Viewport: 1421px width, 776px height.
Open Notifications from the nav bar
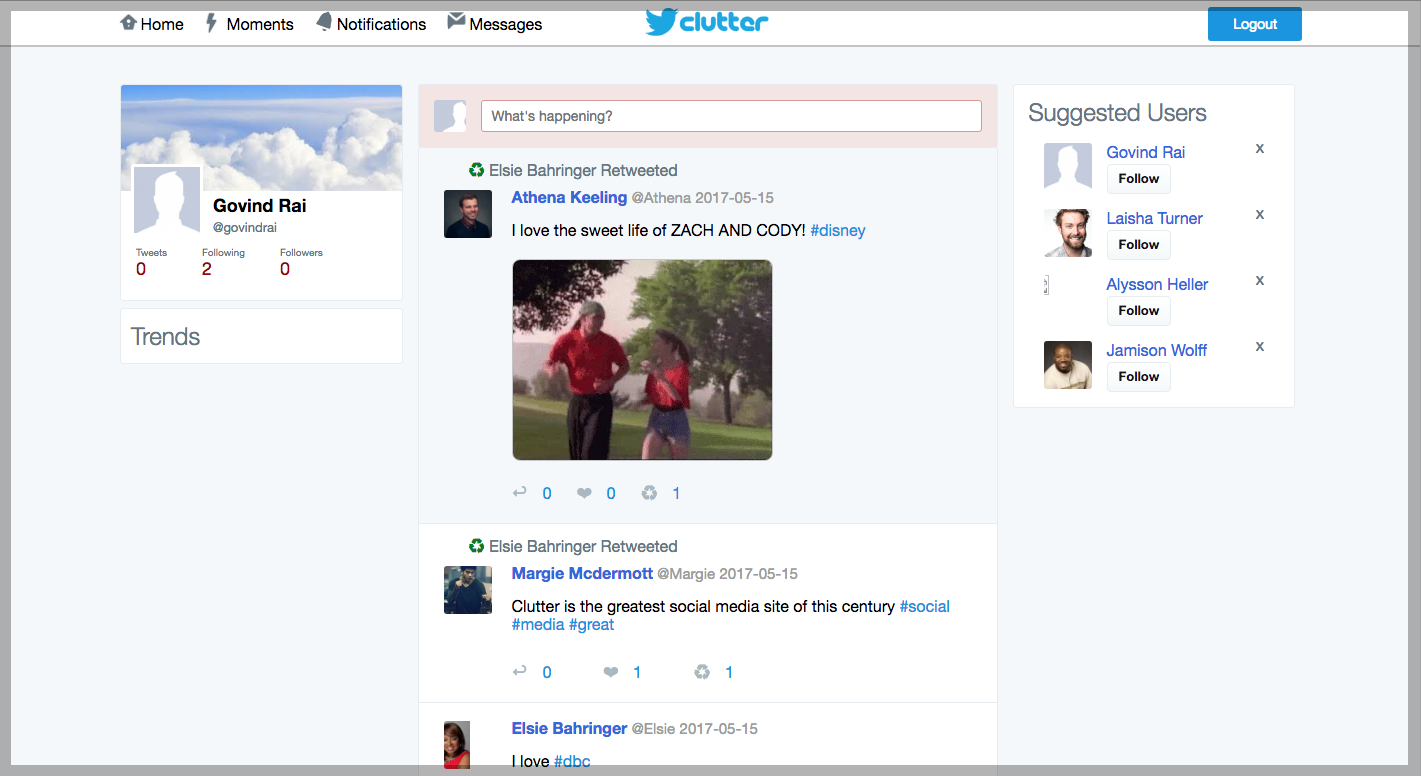[381, 24]
